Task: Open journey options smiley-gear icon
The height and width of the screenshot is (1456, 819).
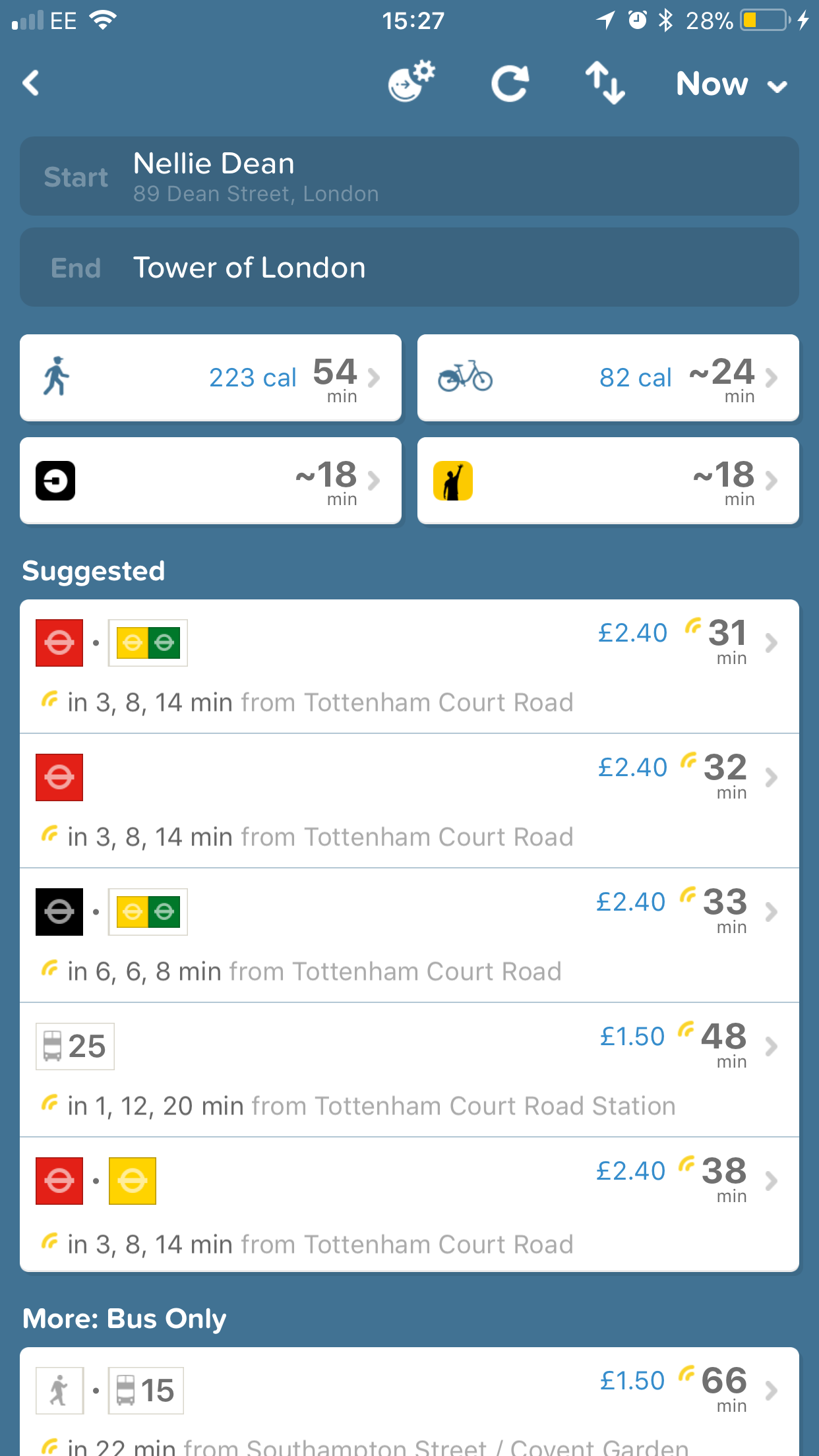Action: pyautogui.click(x=411, y=82)
